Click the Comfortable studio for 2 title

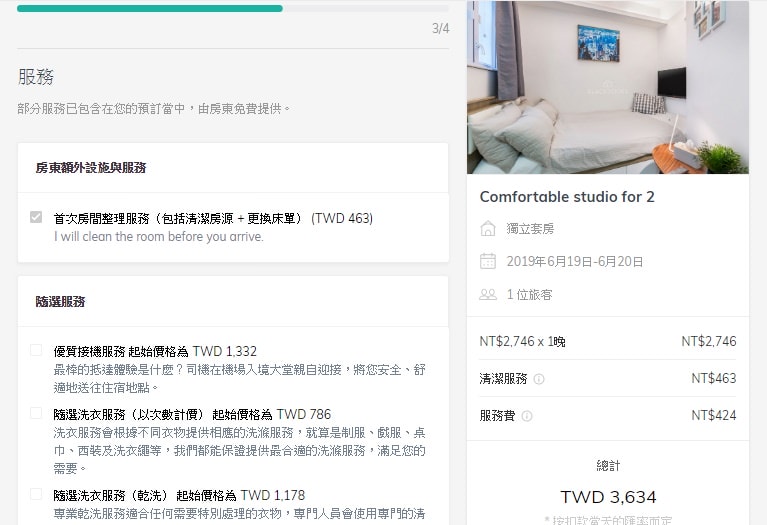(x=567, y=197)
